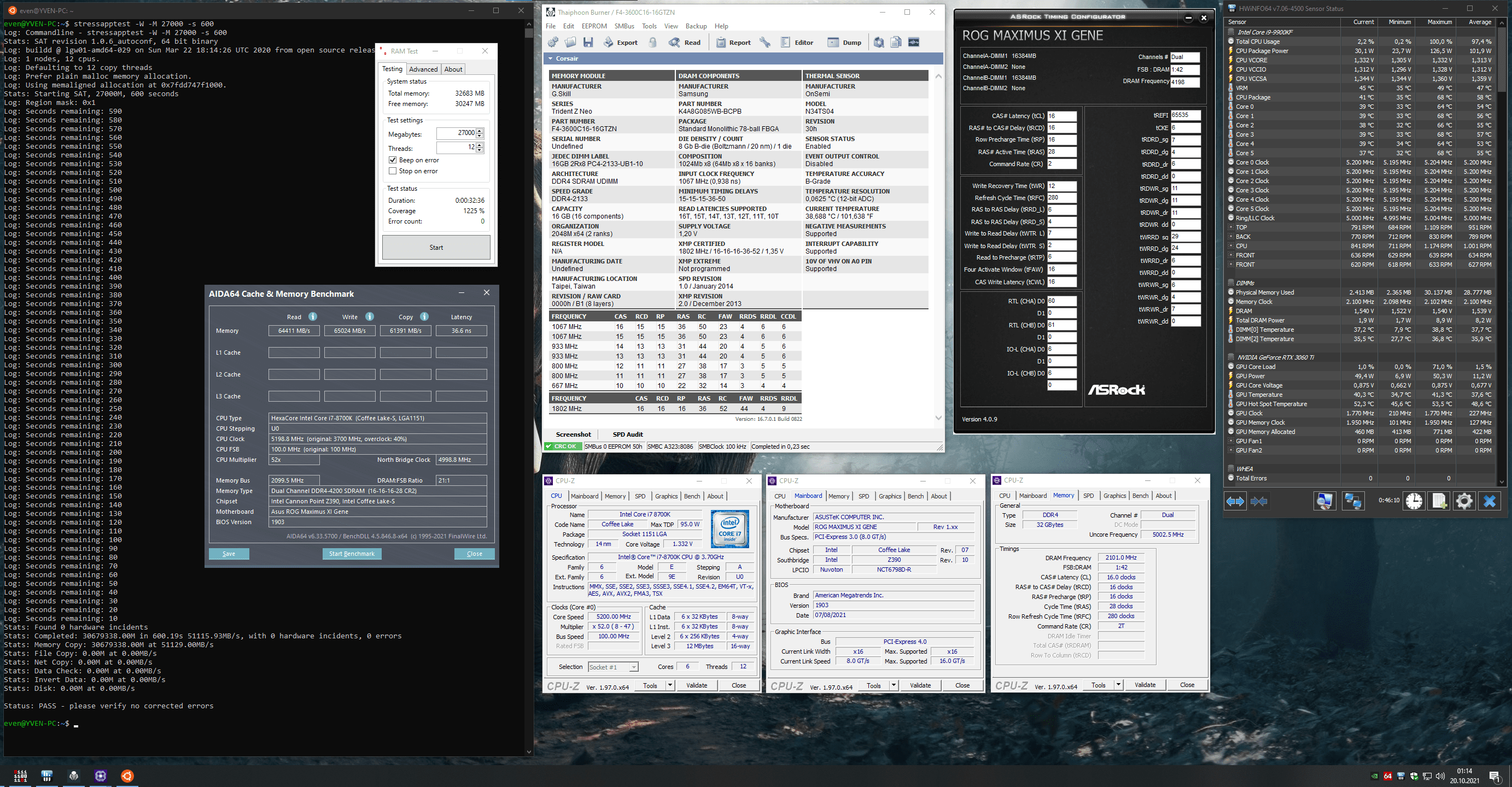Open Bench tab in CPU-Z CPU window
Viewport: 1512px width, 787px height.
pyautogui.click(x=692, y=496)
